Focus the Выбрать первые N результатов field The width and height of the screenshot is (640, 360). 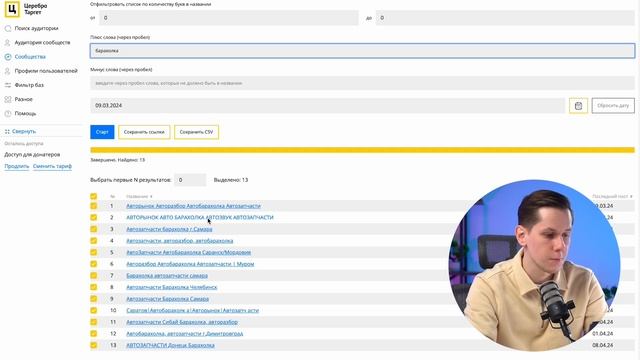[x=190, y=180]
